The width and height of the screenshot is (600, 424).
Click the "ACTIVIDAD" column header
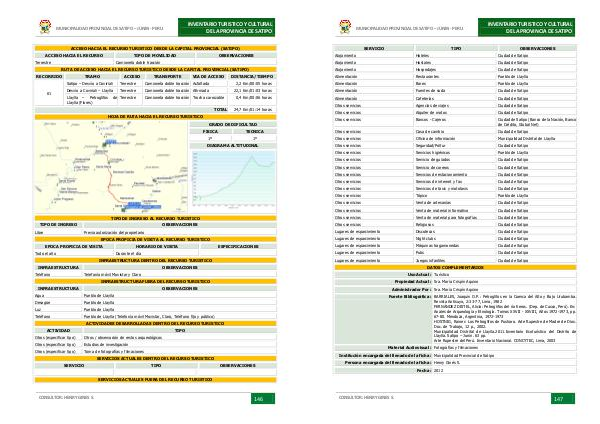click(x=59, y=330)
